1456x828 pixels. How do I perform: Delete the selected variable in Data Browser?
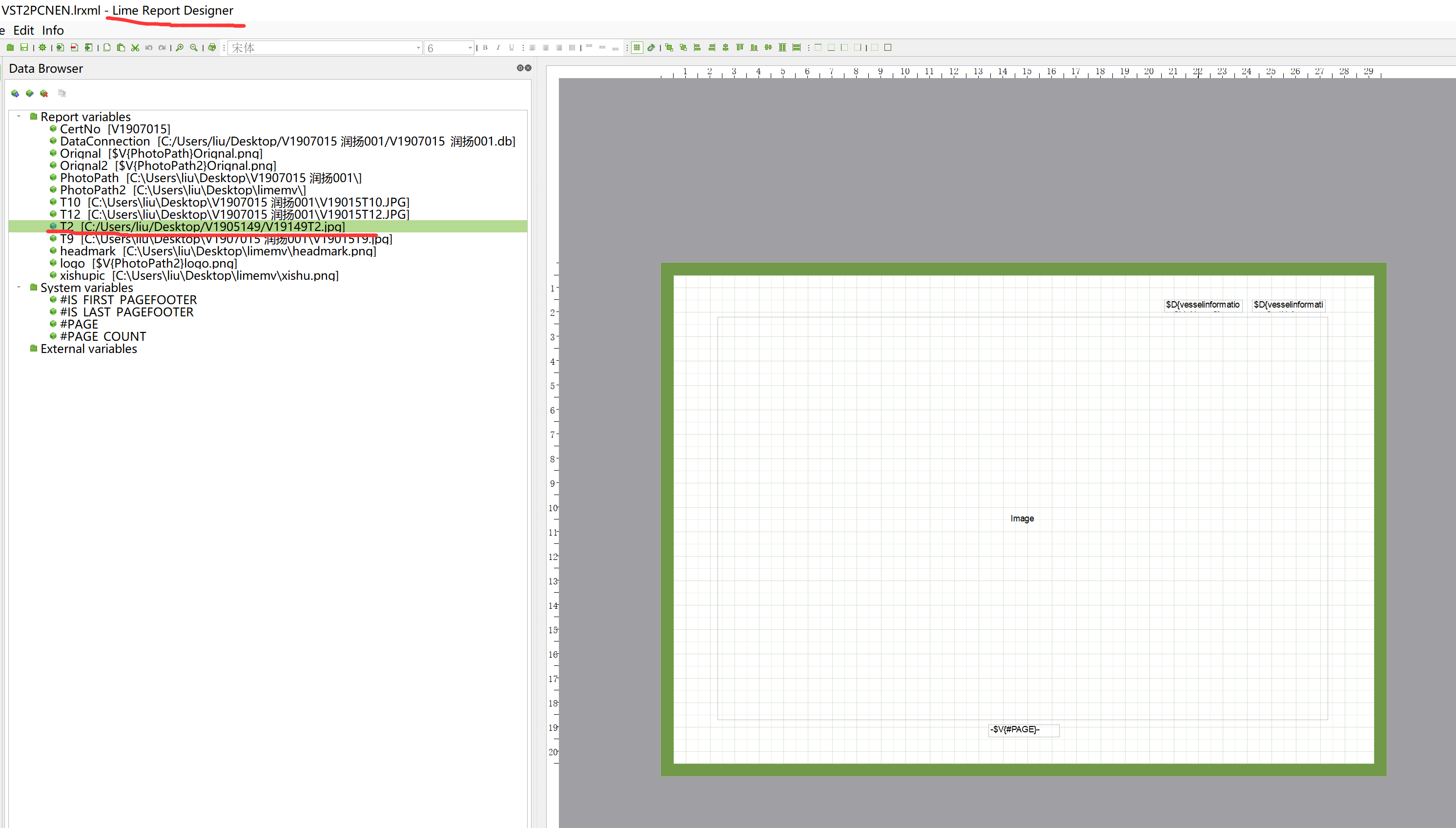[x=44, y=93]
